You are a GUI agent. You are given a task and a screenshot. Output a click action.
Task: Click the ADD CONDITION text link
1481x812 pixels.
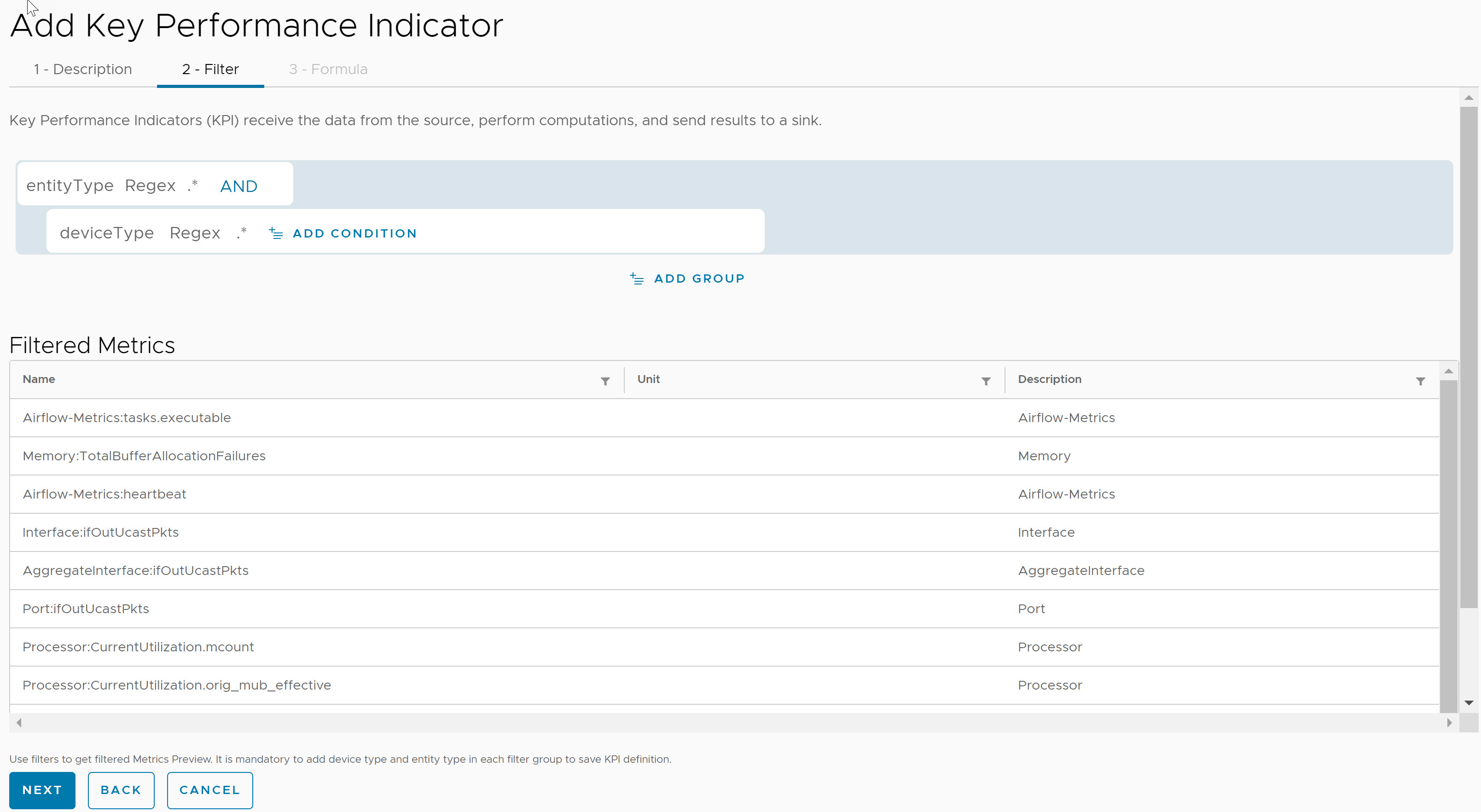pyautogui.click(x=355, y=233)
